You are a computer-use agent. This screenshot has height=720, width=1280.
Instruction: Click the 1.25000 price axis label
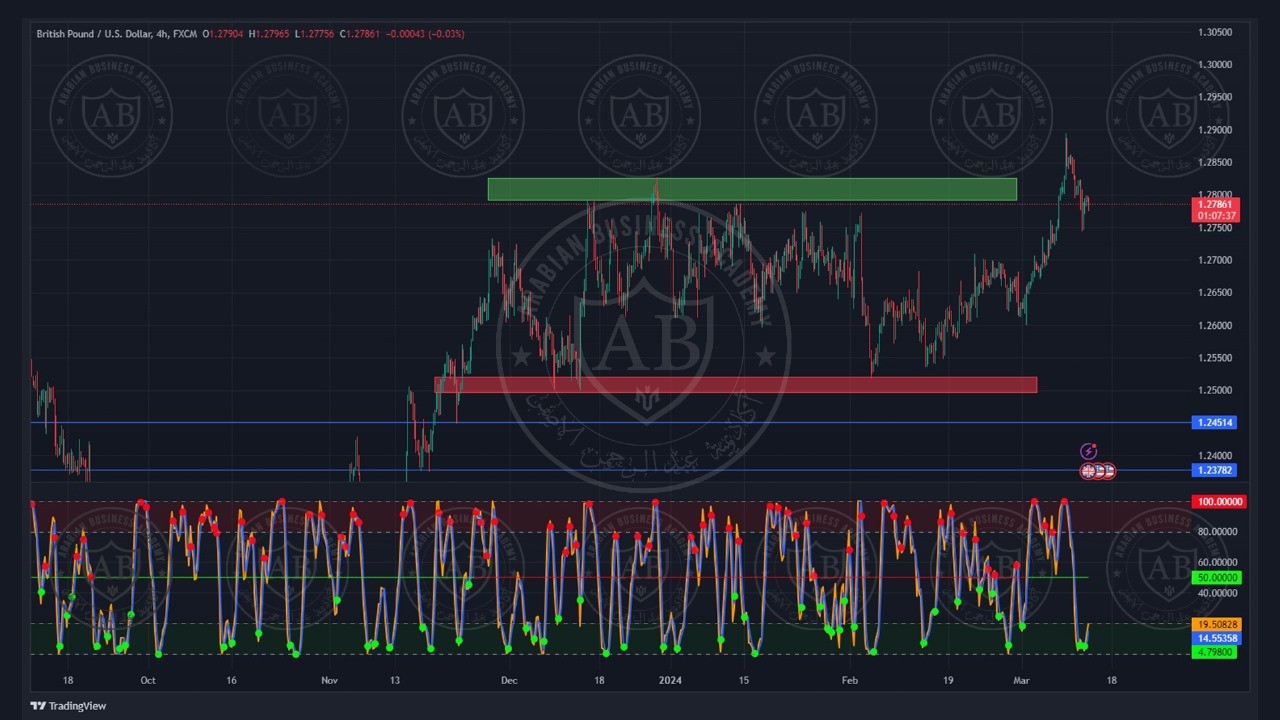click(x=1215, y=390)
